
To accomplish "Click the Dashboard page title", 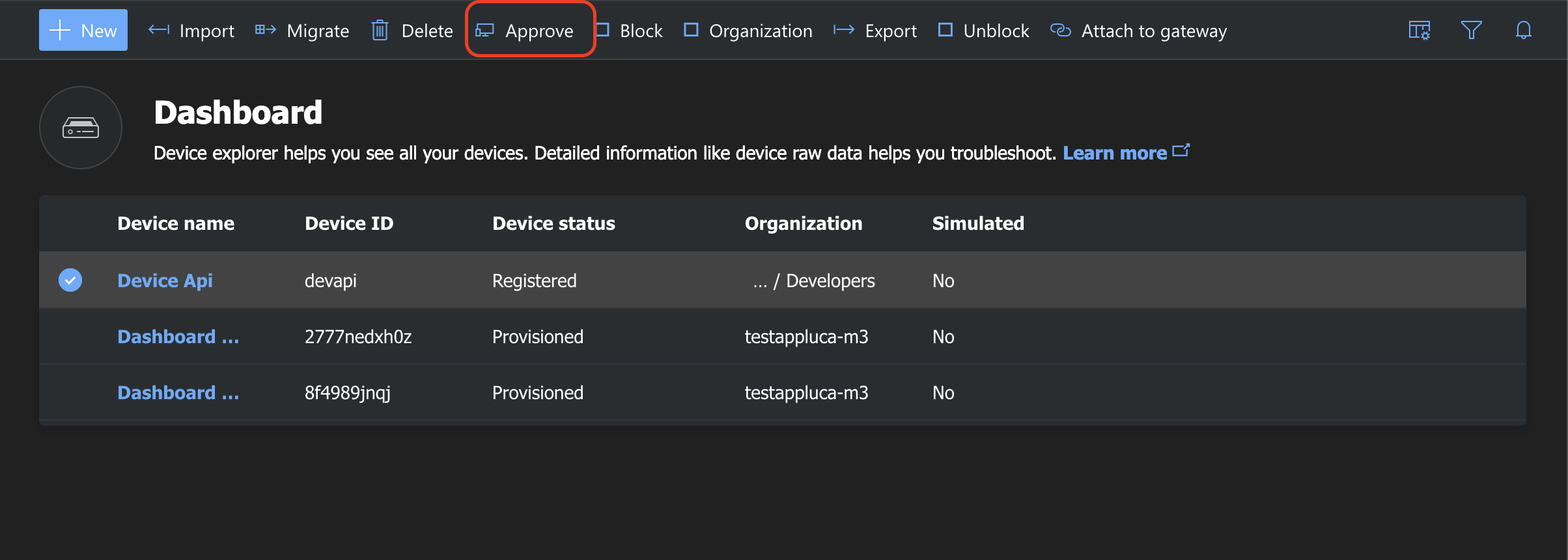I will pyautogui.click(x=238, y=113).
